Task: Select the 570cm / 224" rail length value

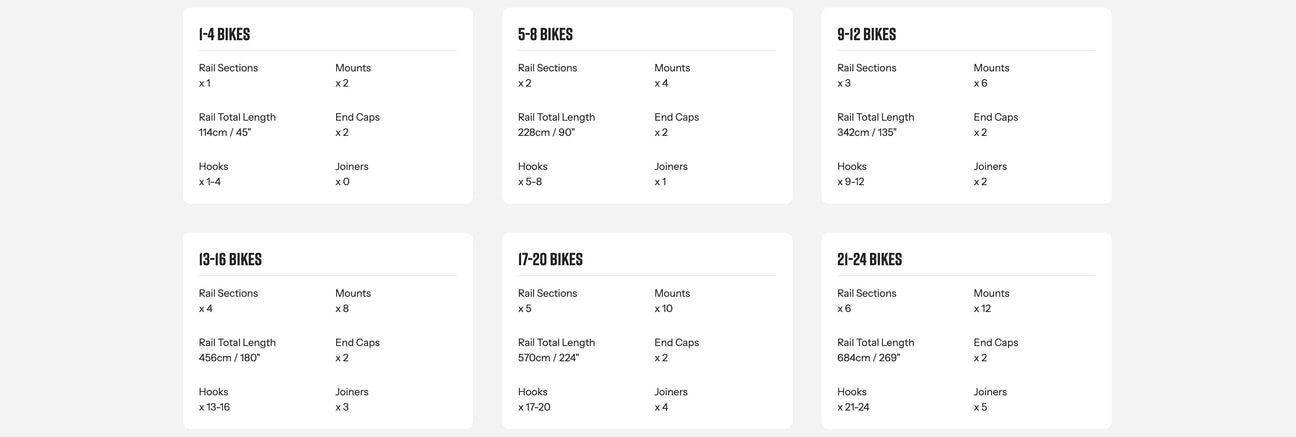Action: [548, 357]
